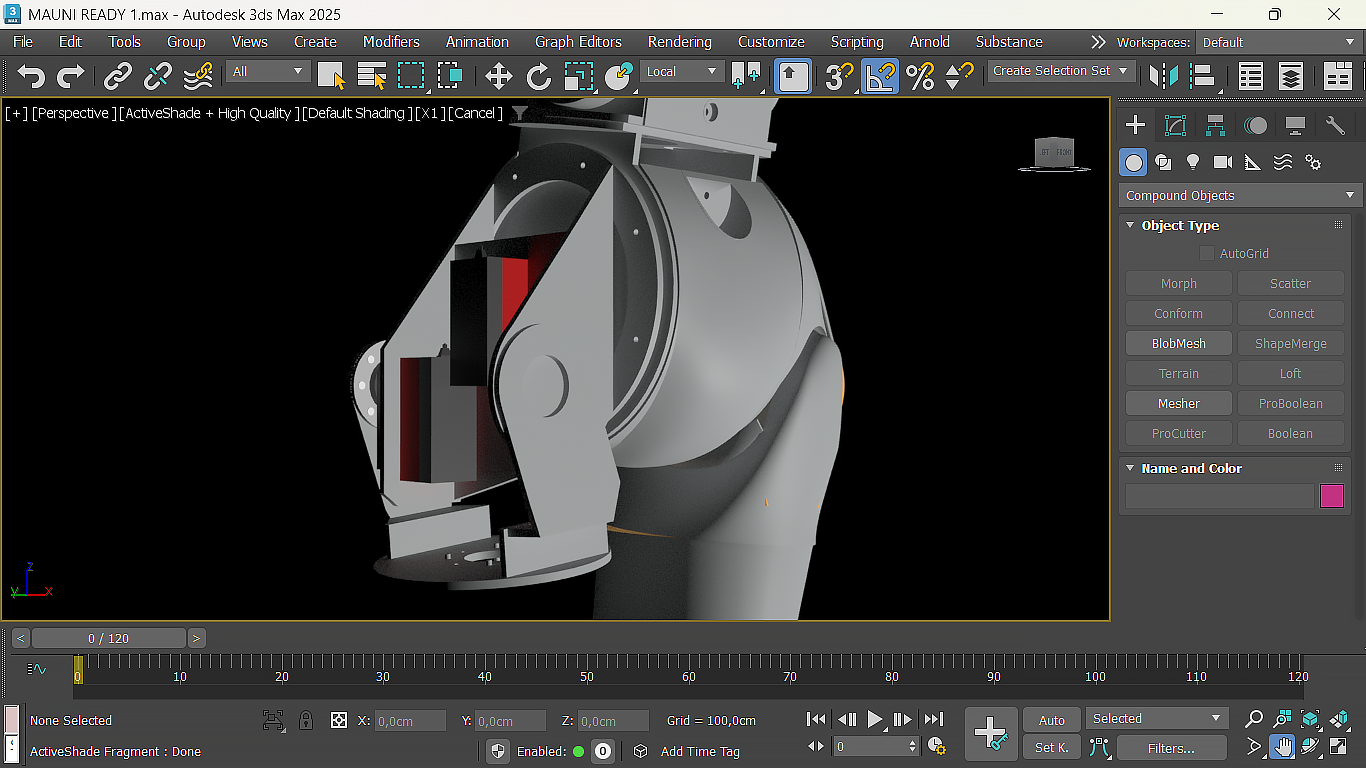Image resolution: width=1366 pixels, height=768 pixels.
Task: Open the Rendering menu
Action: coord(680,42)
